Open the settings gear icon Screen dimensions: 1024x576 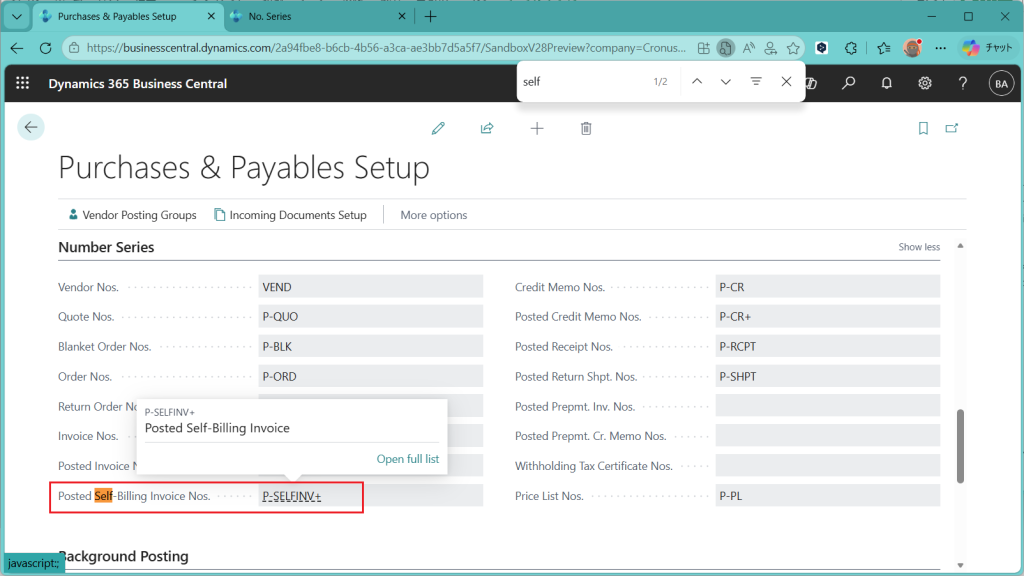(x=925, y=84)
